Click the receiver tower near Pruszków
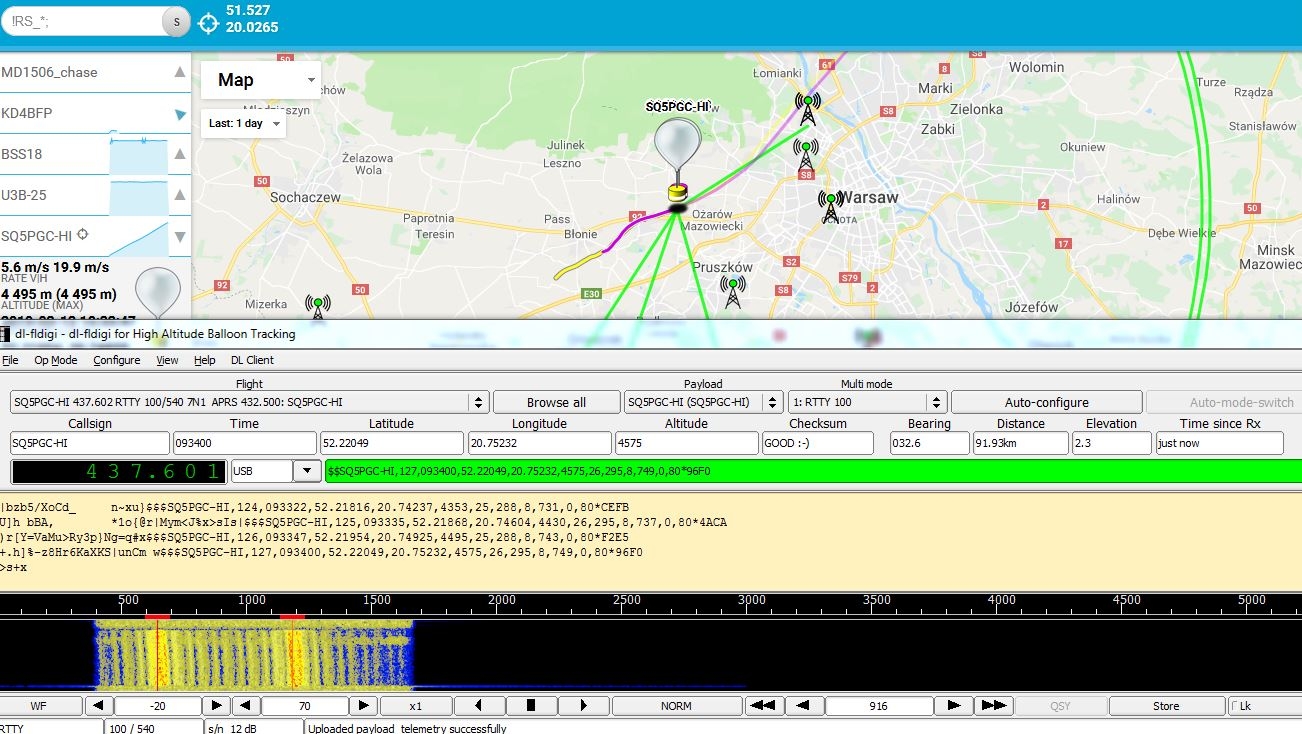The image size is (1302, 734). tap(733, 292)
